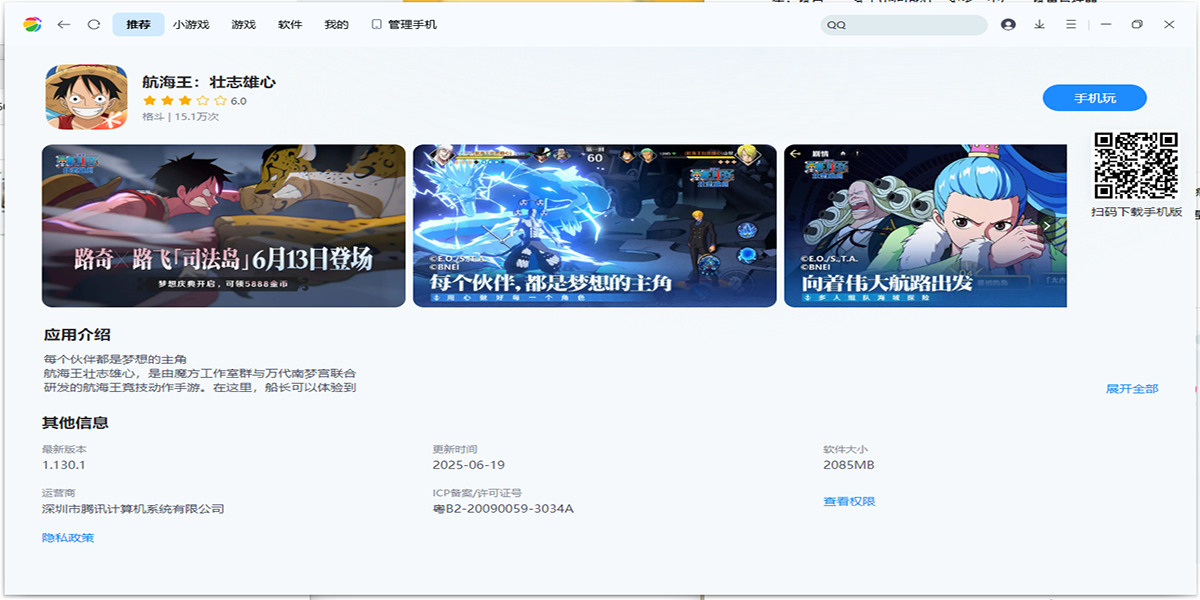Image resolution: width=1200 pixels, height=600 pixels.
Task: Open the 我的 tab
Action: click(336, 24)
